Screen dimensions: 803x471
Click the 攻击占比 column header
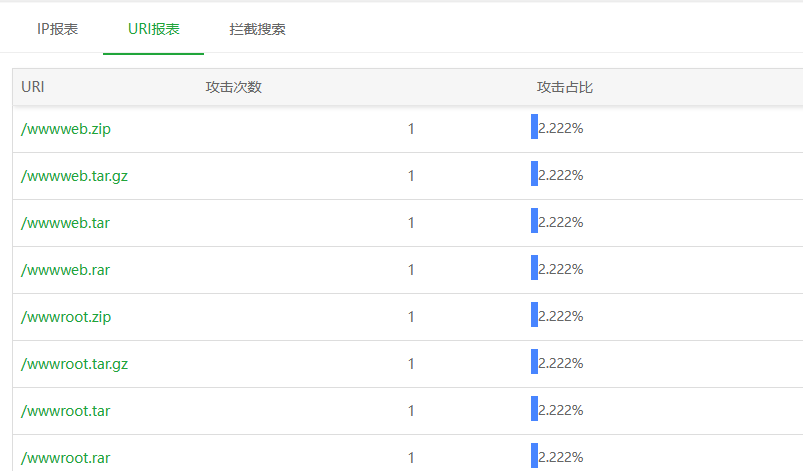(x=565, y=87)
